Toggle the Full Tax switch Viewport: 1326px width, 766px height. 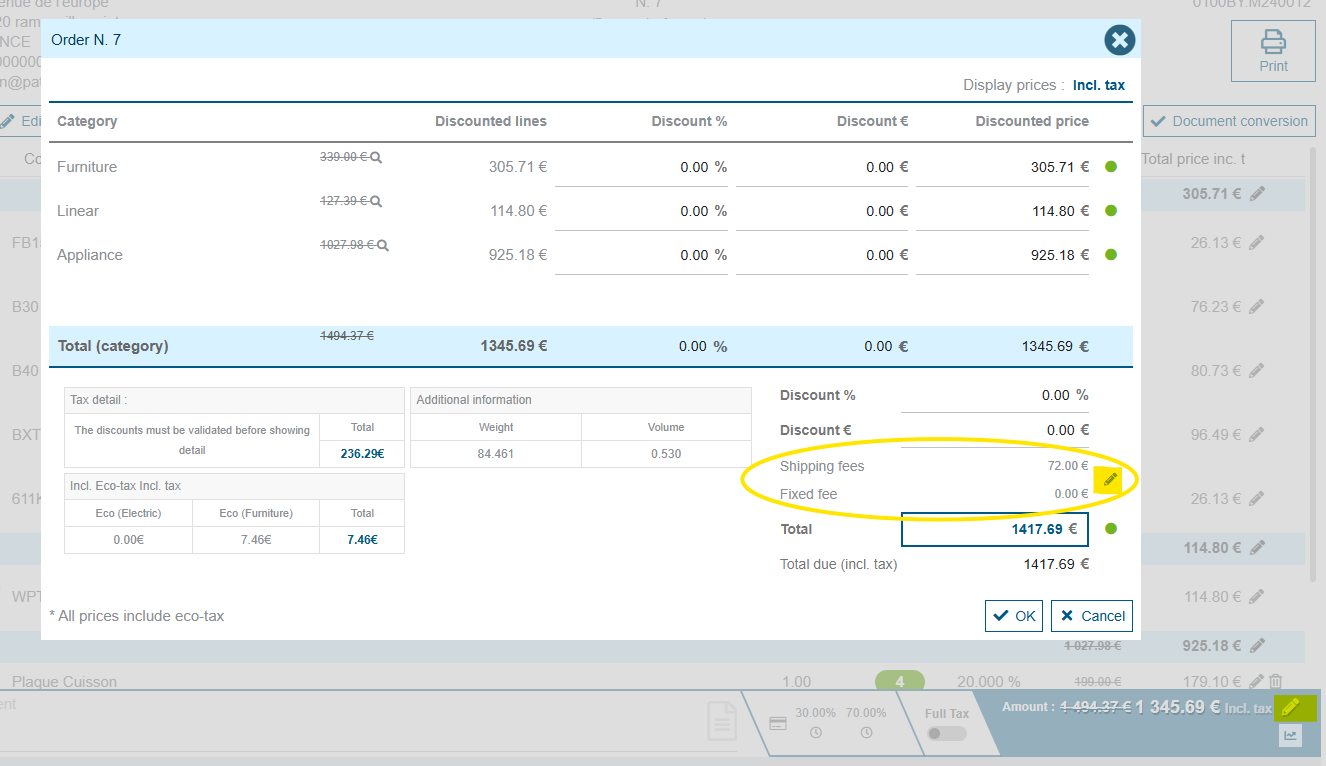pos(946,733)
